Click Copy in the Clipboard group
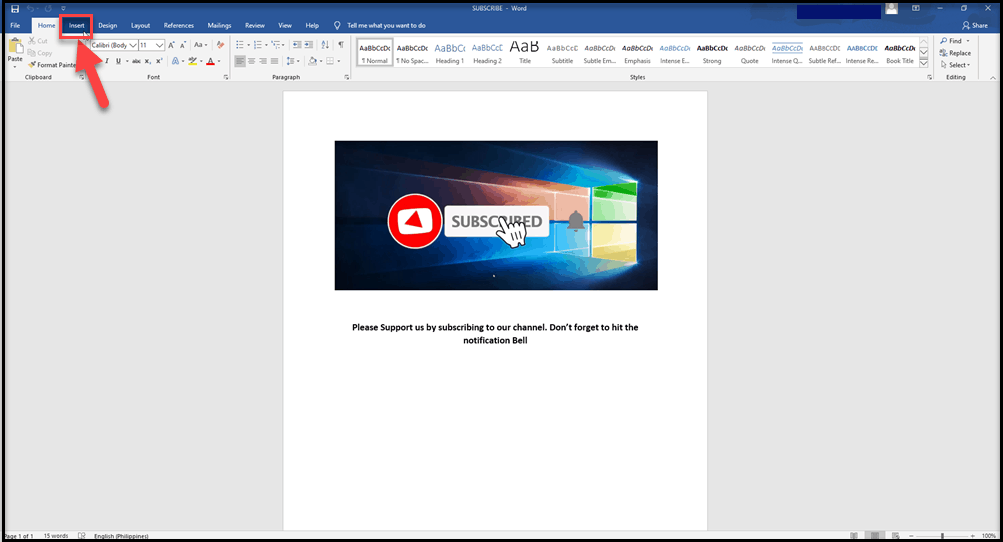Screen dimensions: 1003x542 [40, 53]
